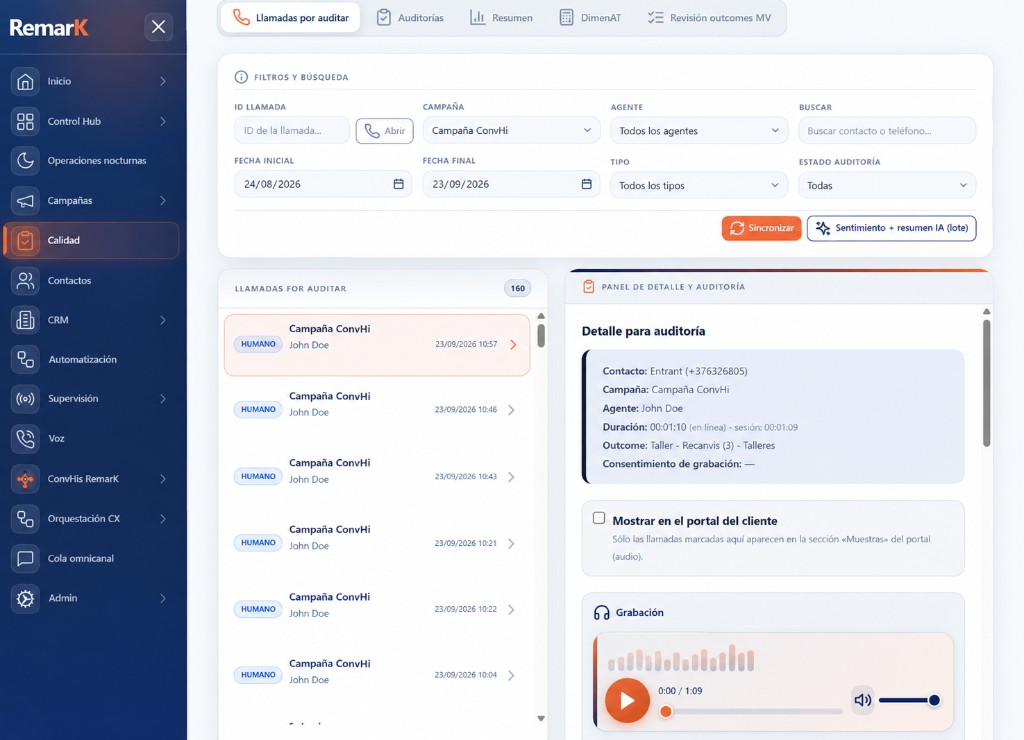Switch to the DimenAT tab
Screen dimensions: 1024x740
tap(590, 18)
